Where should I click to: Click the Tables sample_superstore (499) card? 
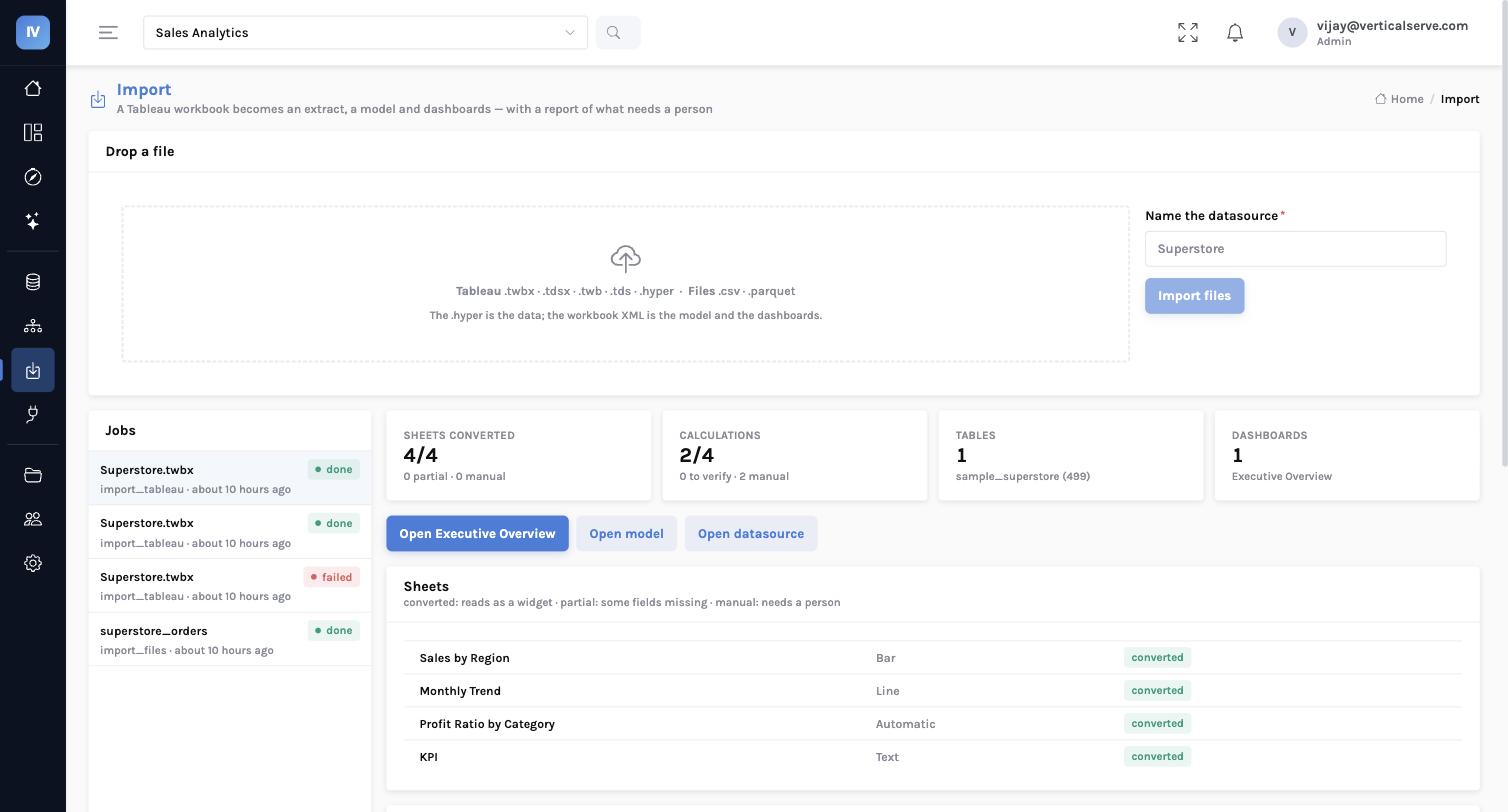tap(1071, 455)
